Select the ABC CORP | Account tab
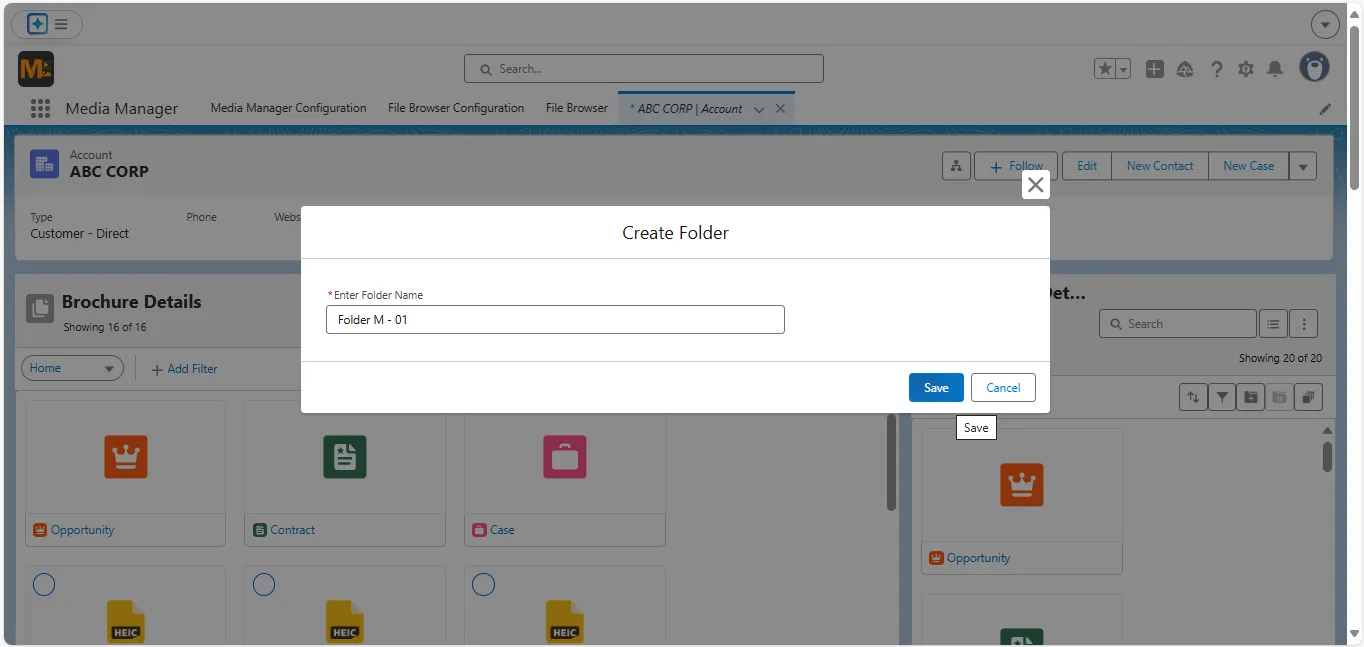This screenshot has width=1364, height=647. tap(690, 109)
